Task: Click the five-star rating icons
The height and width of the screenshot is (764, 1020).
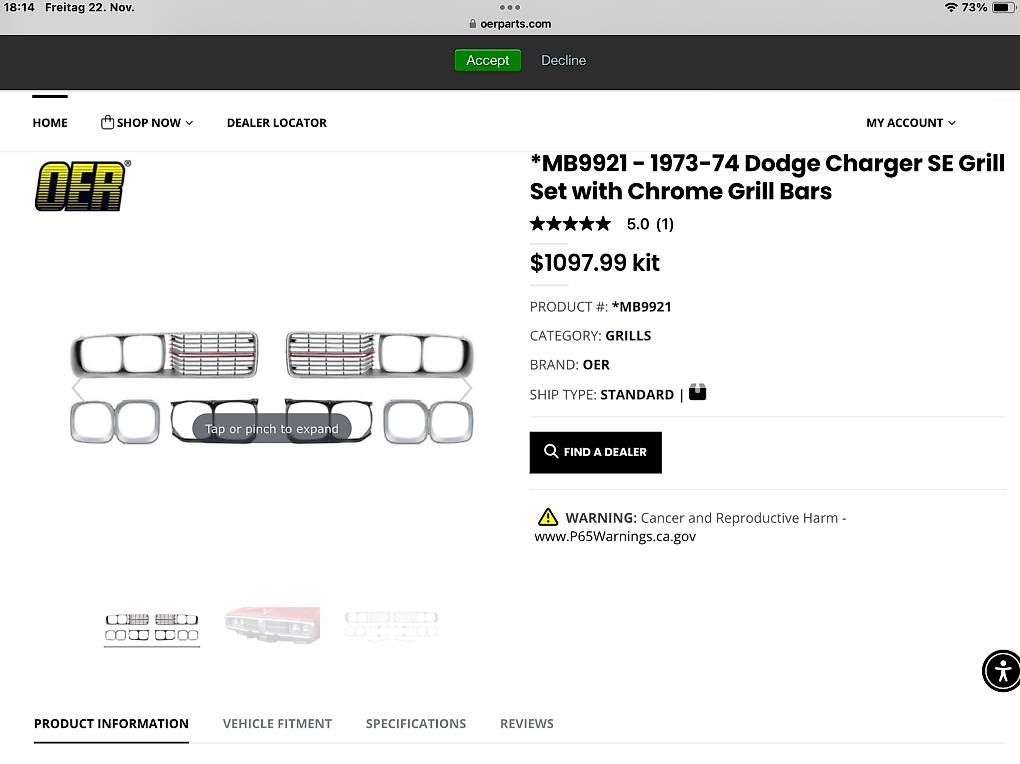Action: point(570,224)
